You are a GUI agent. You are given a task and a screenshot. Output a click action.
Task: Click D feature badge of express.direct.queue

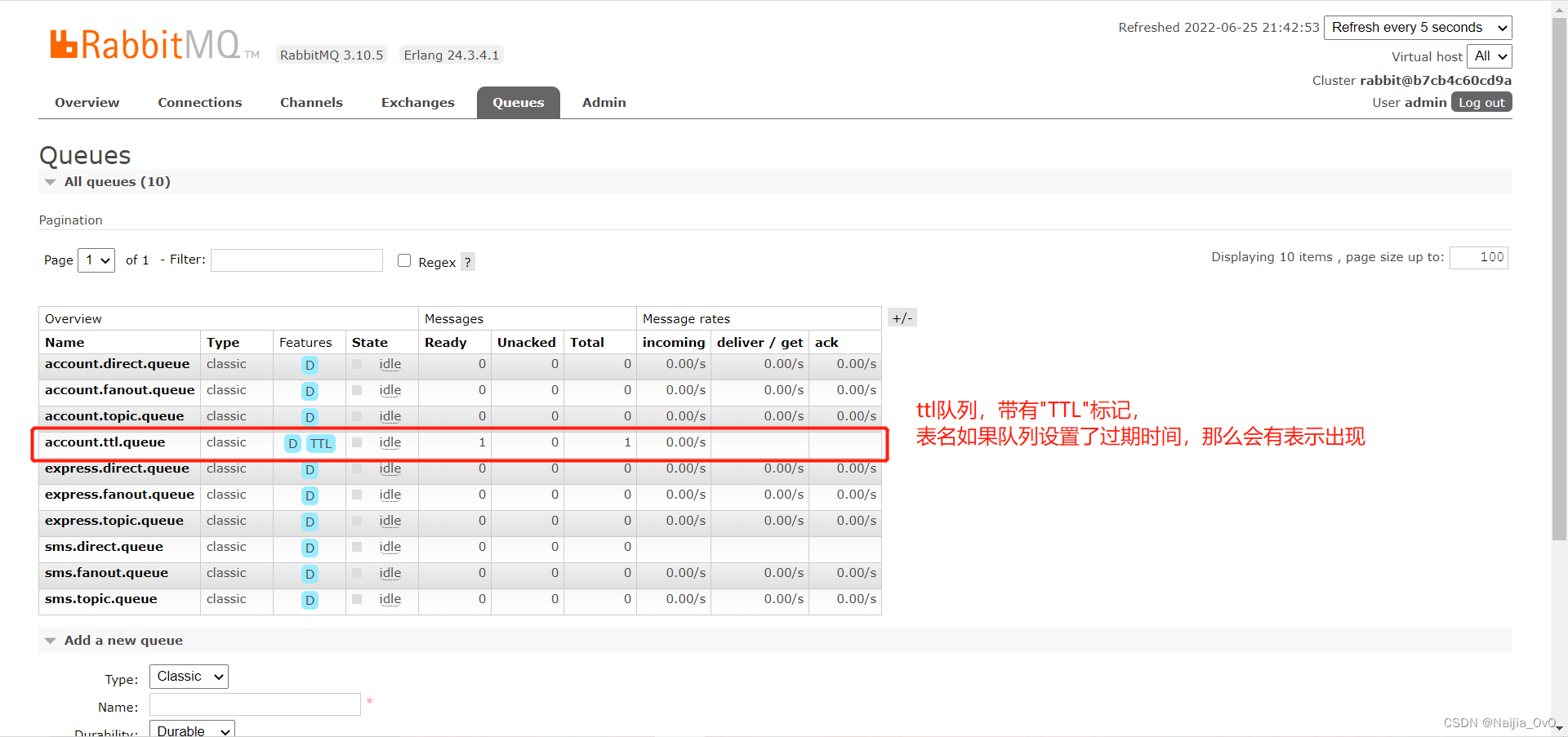310,469
